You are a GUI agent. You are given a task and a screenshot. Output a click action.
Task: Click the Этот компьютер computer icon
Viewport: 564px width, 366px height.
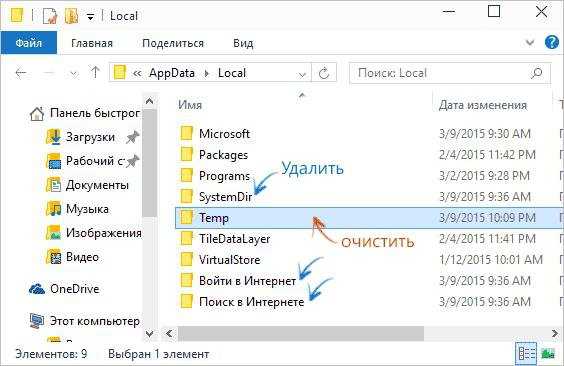point(37,321)
